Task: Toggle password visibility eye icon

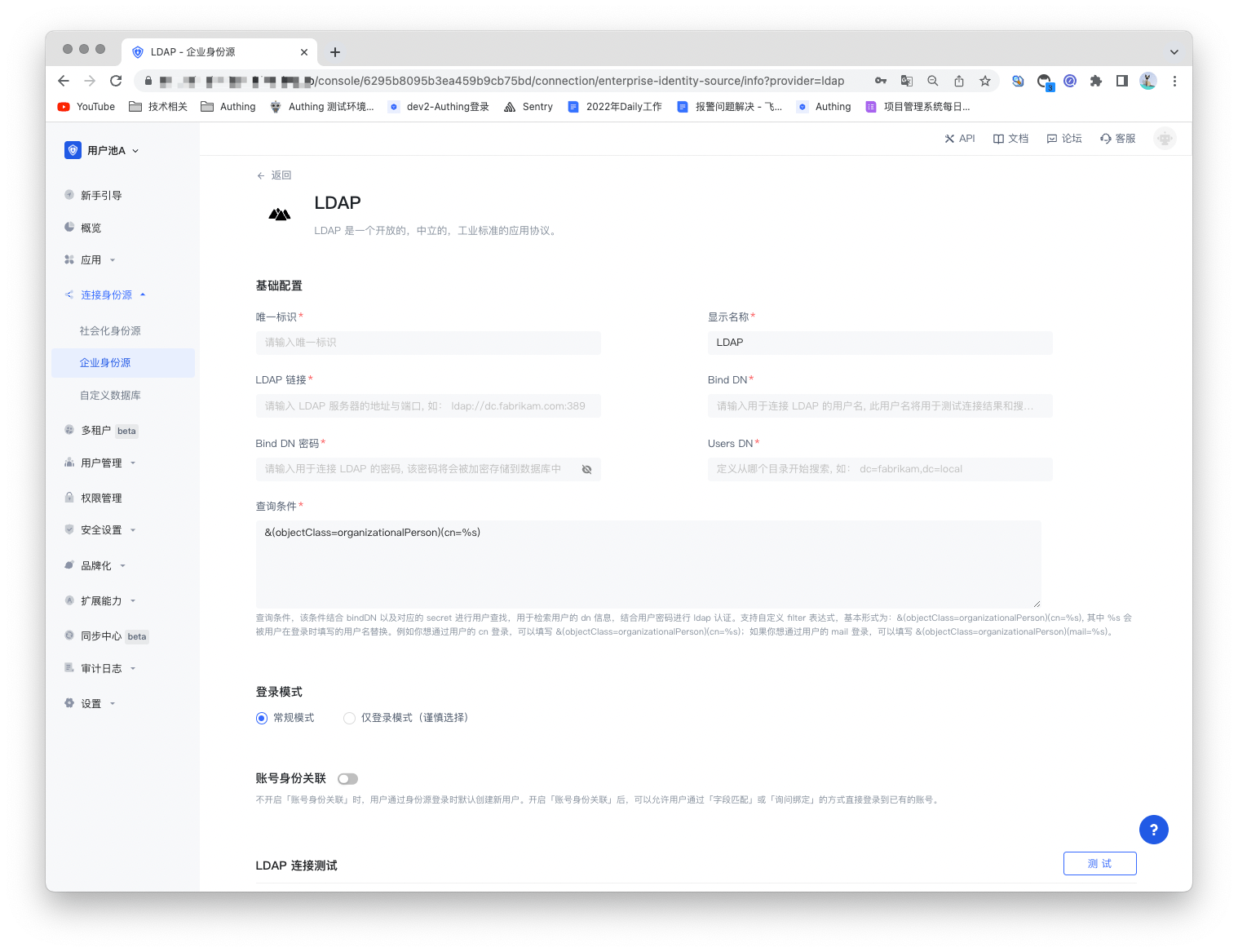Action: coord(586,469)
